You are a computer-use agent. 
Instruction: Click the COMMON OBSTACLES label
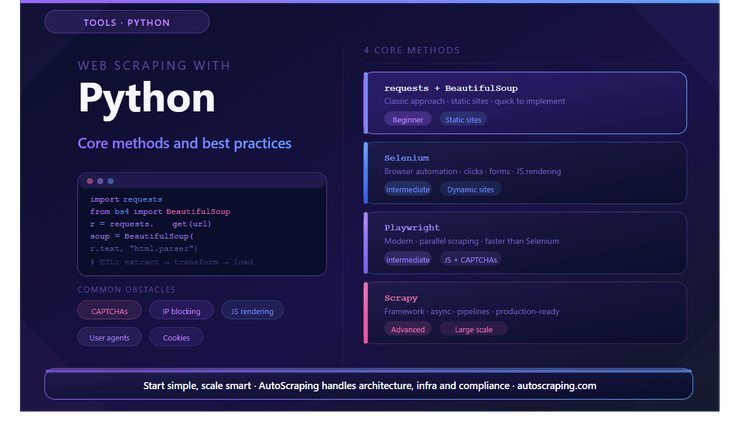pos(127,289)
